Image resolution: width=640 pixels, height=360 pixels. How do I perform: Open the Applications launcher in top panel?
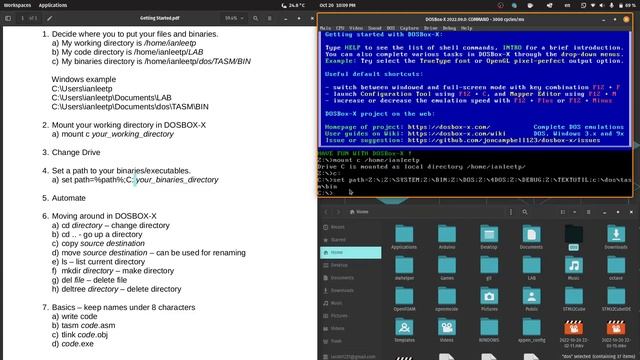(x=53, y=5)
